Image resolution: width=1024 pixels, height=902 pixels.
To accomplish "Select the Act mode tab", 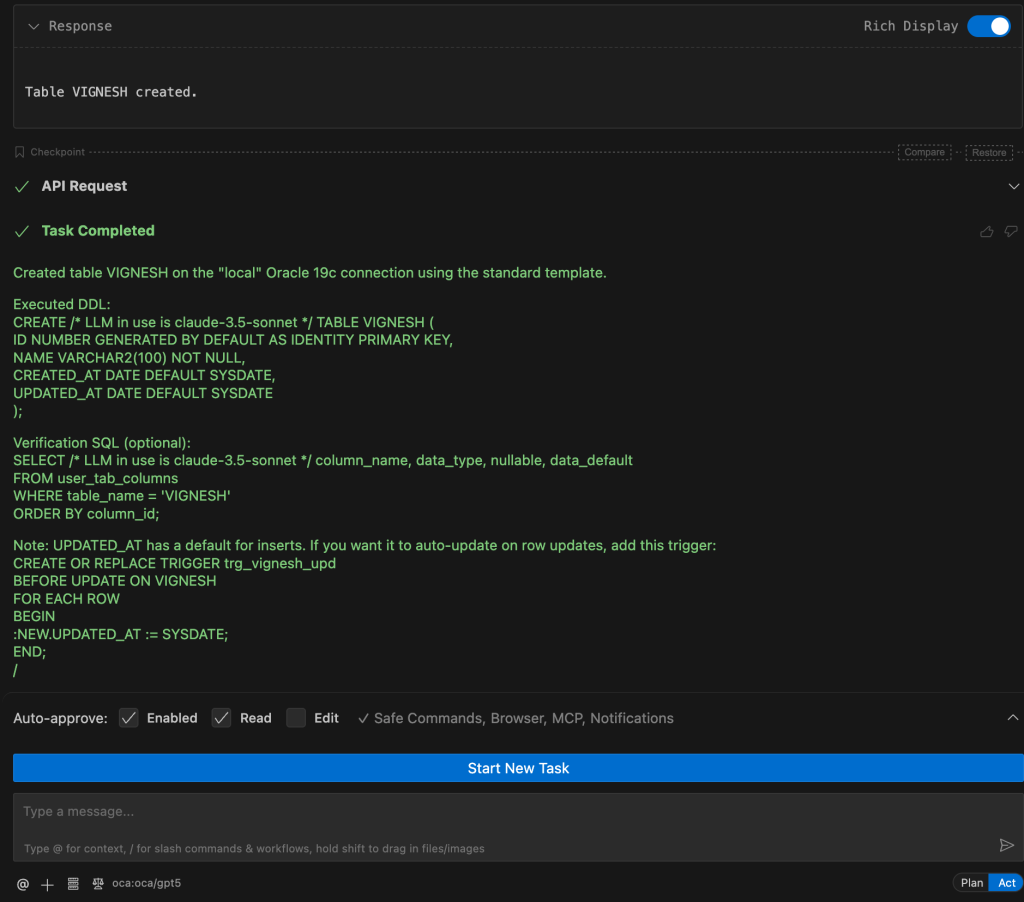I will pyautogui.click(x=1006, y=883).
